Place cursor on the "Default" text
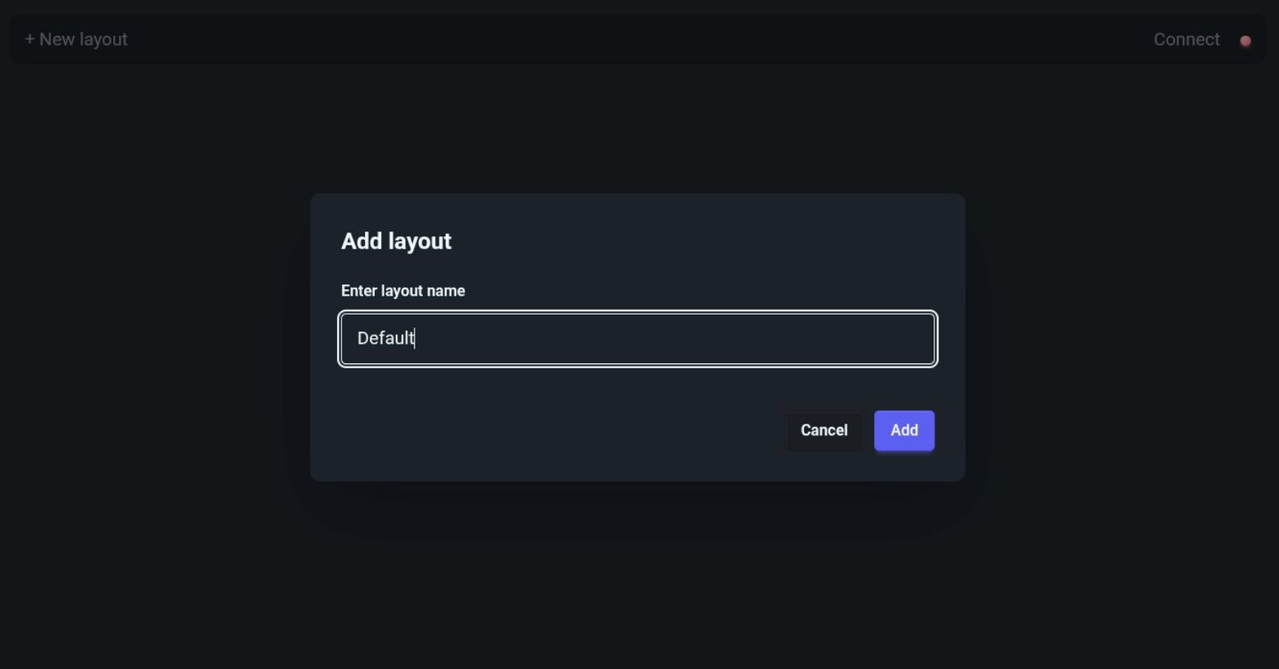This screenshot has width=1279, height=669. tap(385, 339)
